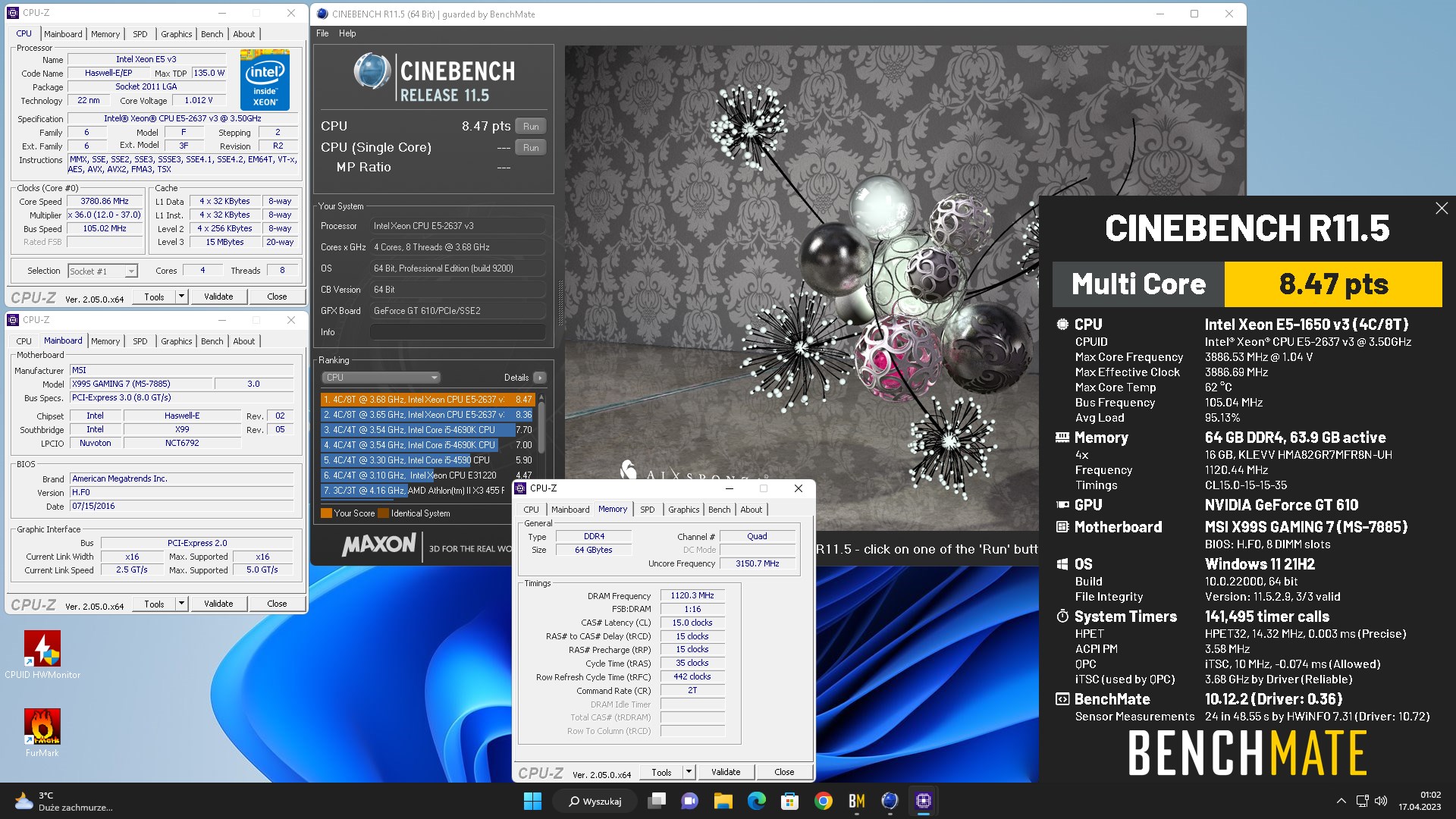Select ranking row 5 Core i5-4590 5.90
This screenshot has width=1456, height=819.
tap(428, 460)
